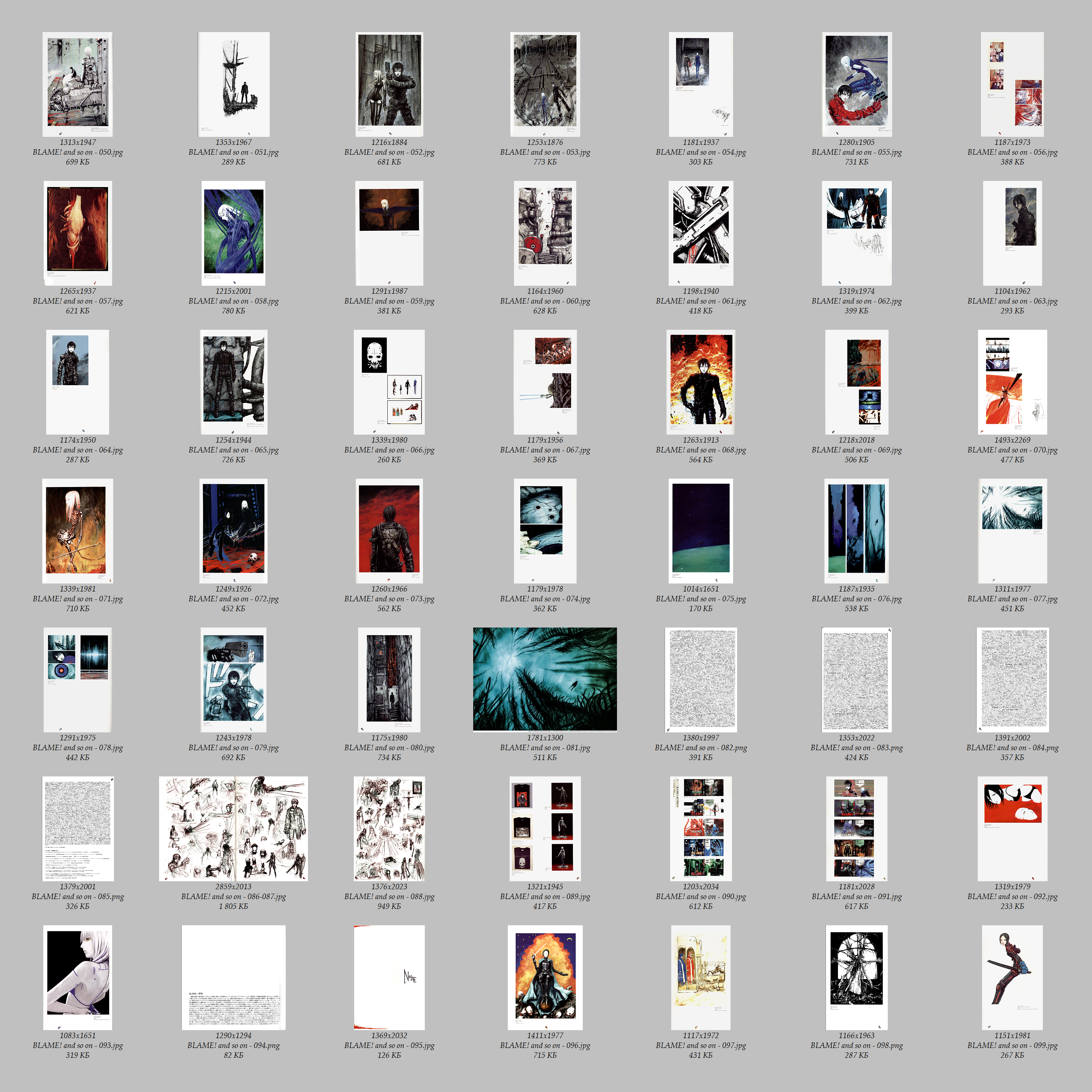Screen dimensions: 1092x1092
Task: Select the 072.jpg thumbnail
Action: tap(233, 531)
